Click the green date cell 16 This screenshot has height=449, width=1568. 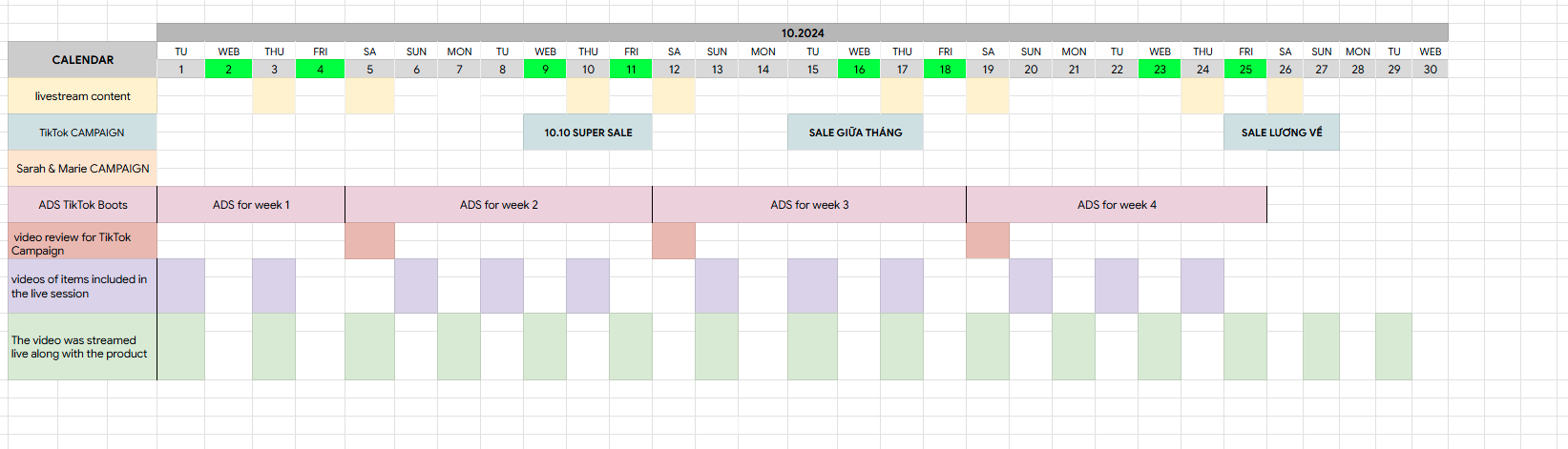(859, 70)
